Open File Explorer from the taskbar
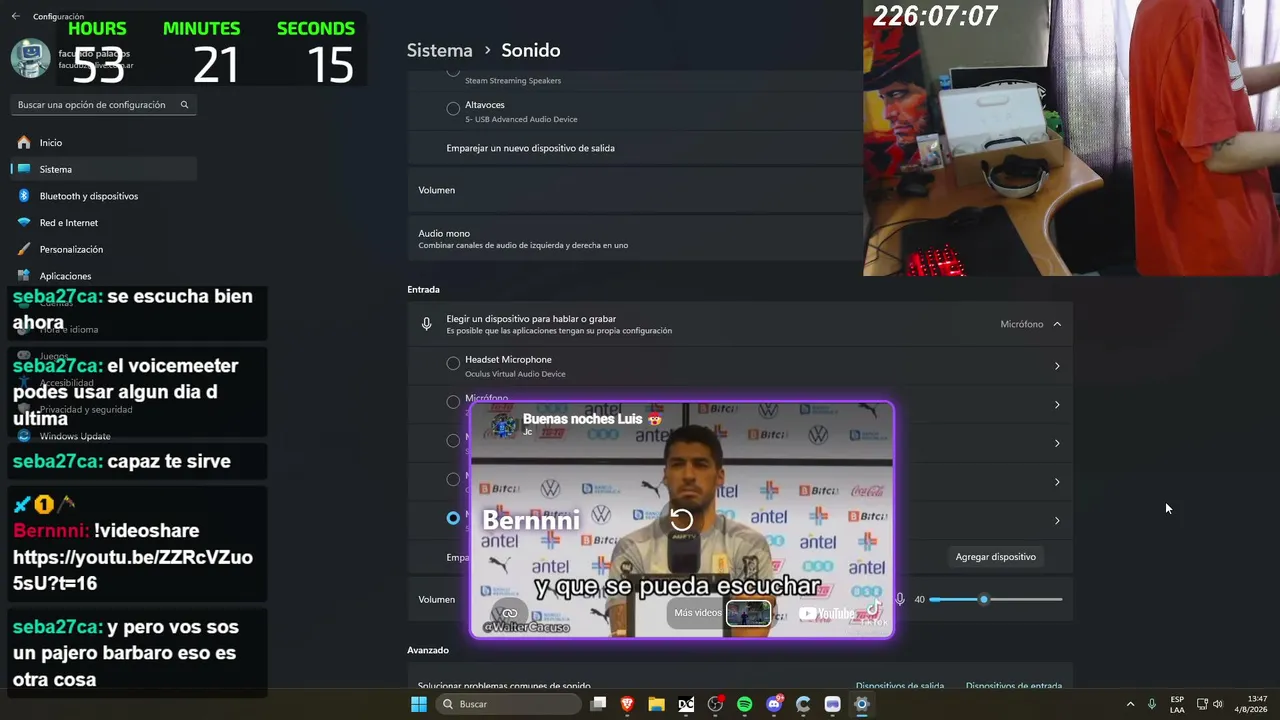Image resolution: width=1280 pixels, height=720 pixels. [x=656, y=704]
